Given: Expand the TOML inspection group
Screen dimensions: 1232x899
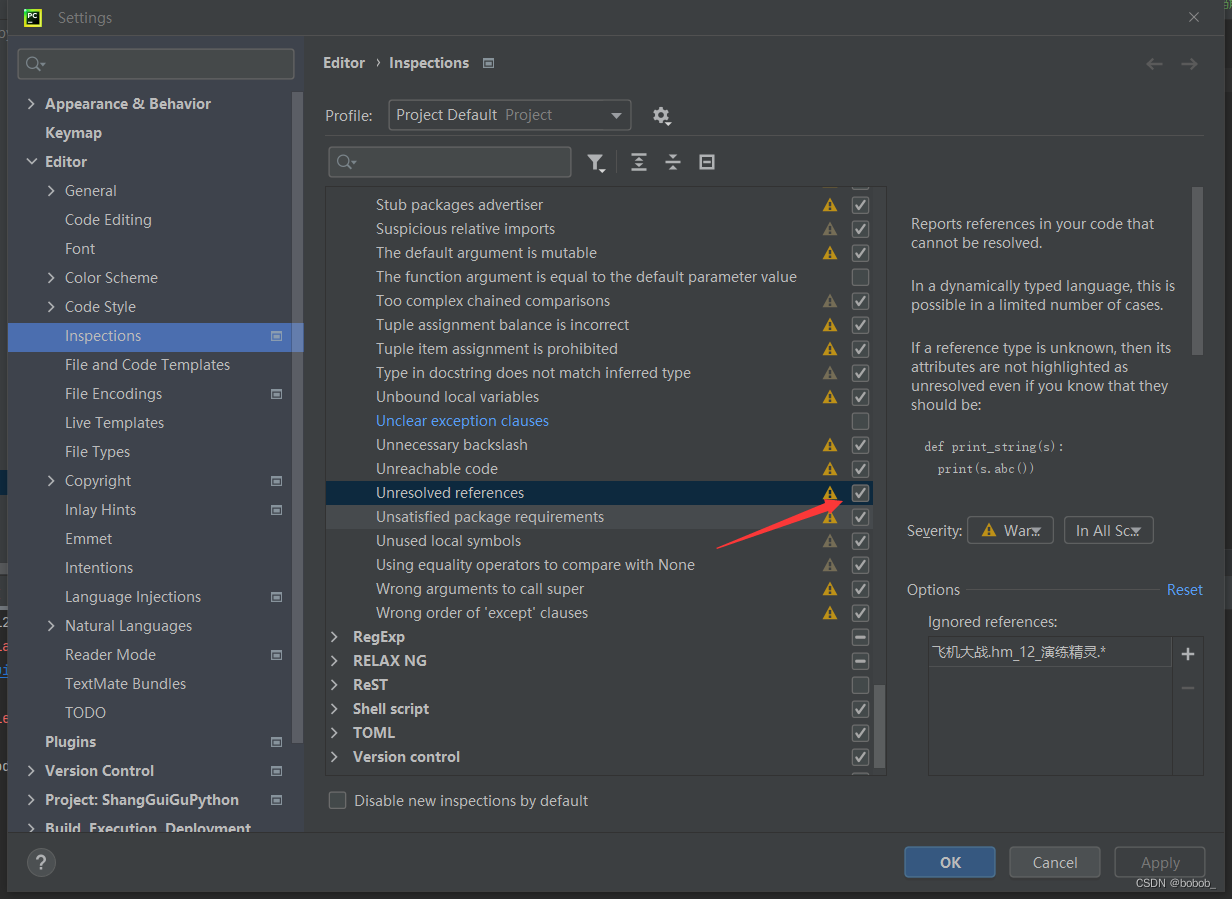Looking at the screenshot, I should 335,733.
